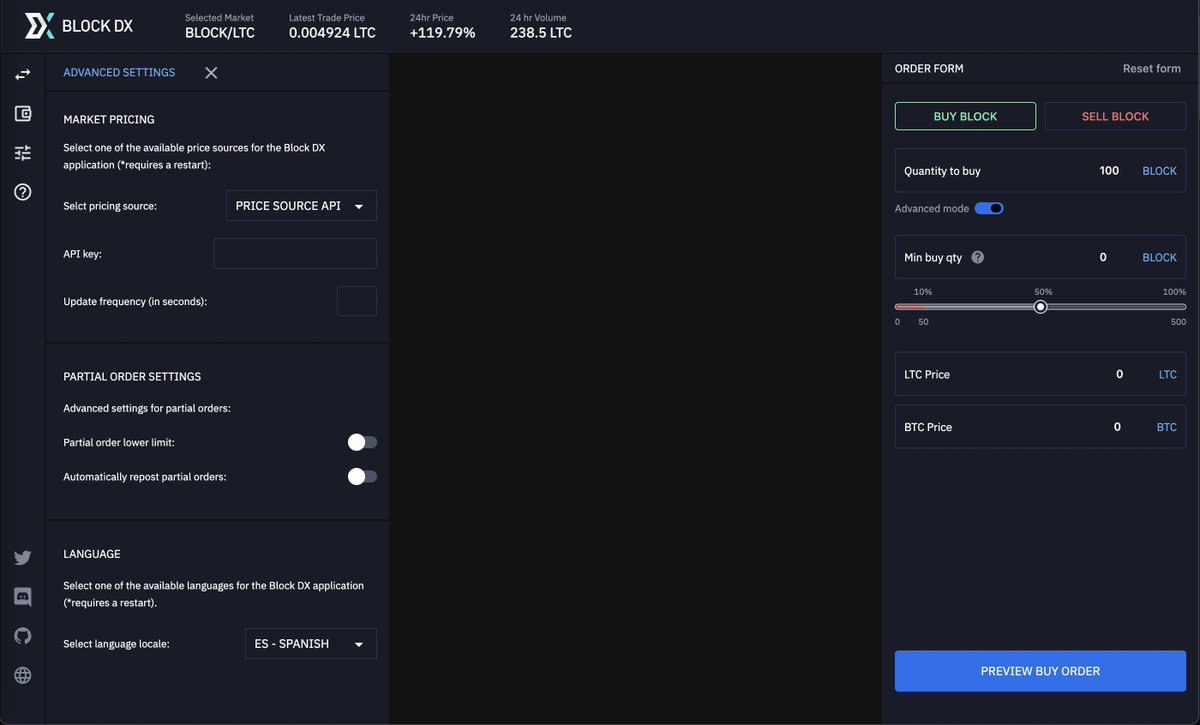Click the 100% mark on the slider
This screenshot has width=1200, height=725.
[1174, 292]
